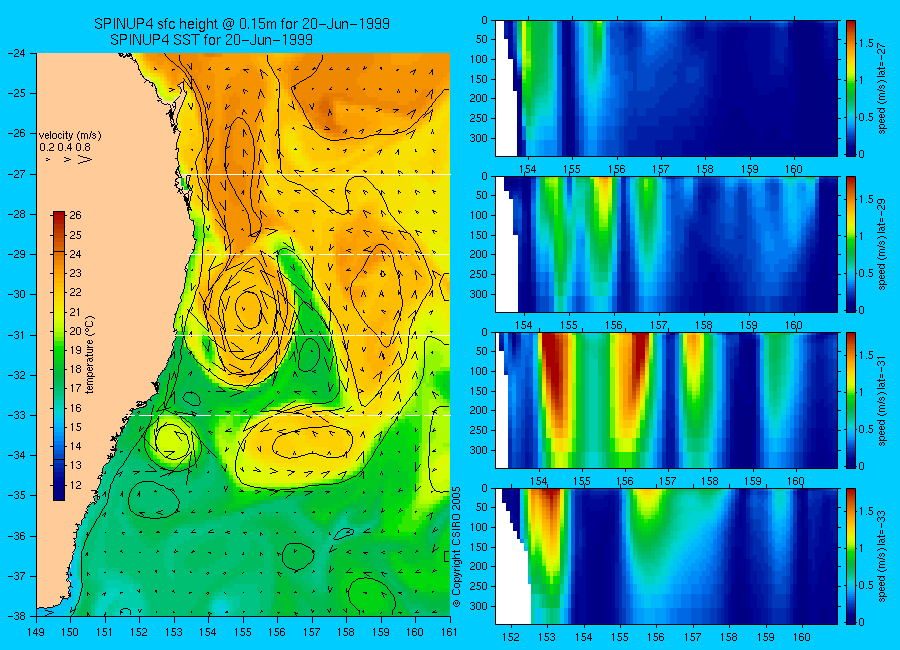The width and height of the screenshot is (900, 650).
Task: Click the "-31" latitude label on the map axis
Action: [16, 335]
